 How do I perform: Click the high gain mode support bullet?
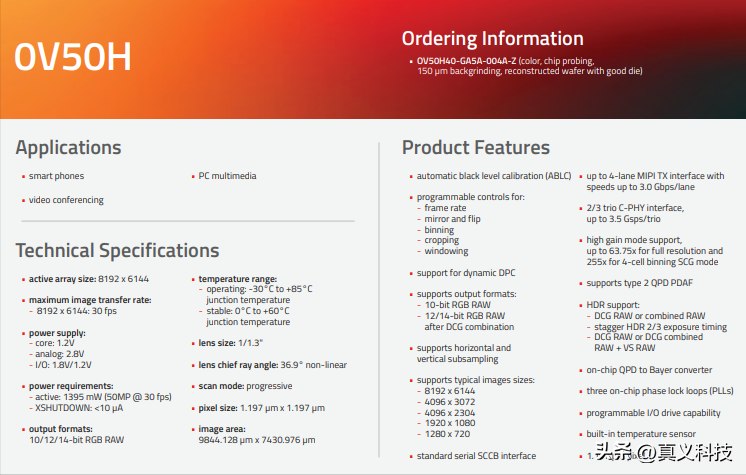coord(655,251)
